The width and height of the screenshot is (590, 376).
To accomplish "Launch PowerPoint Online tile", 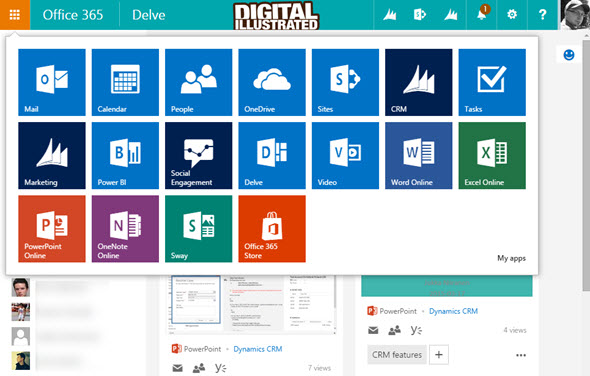I will (52, 229).
